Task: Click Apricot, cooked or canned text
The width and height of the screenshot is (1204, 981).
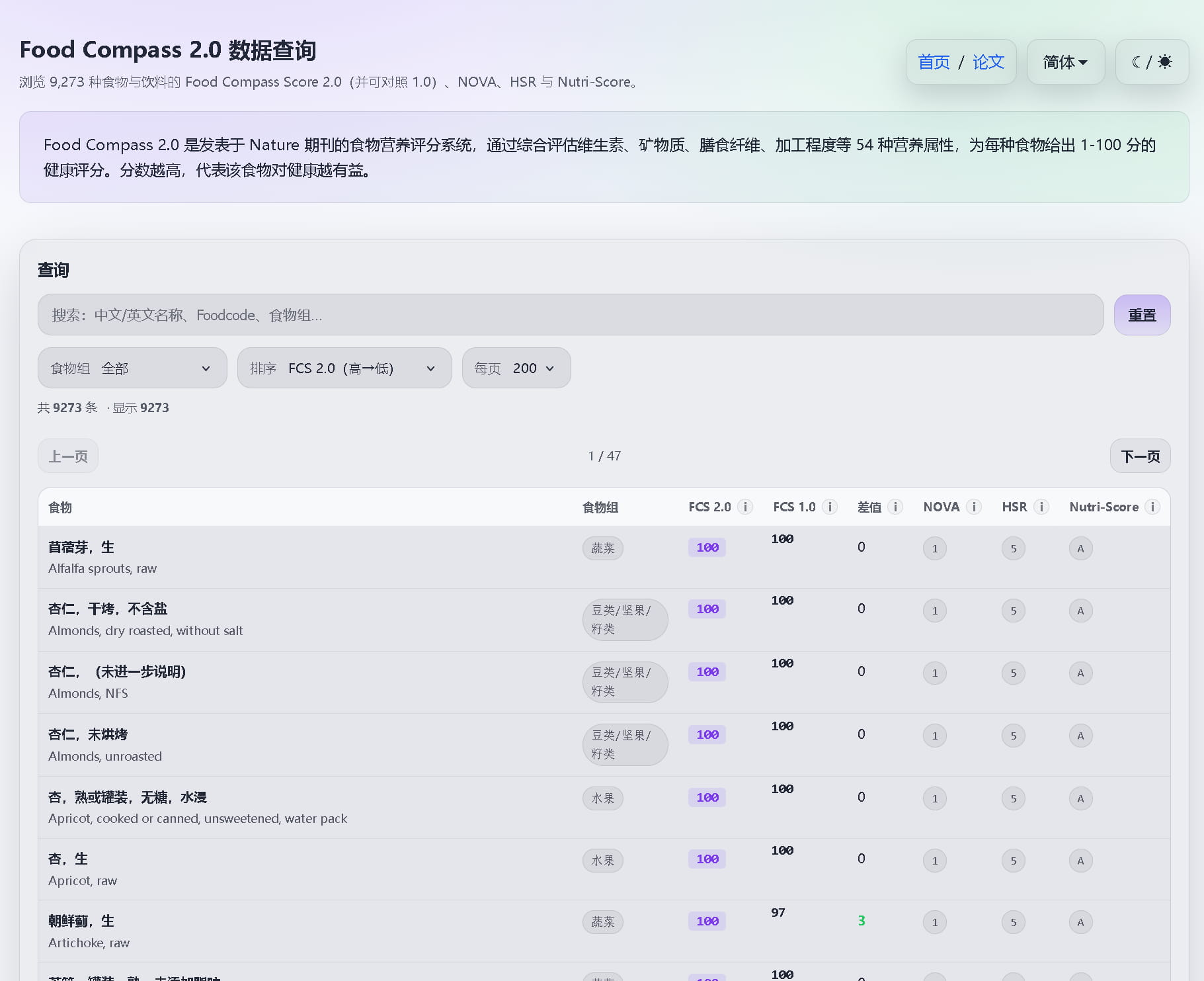Action: pyautogui.click(x=198, y=818)
